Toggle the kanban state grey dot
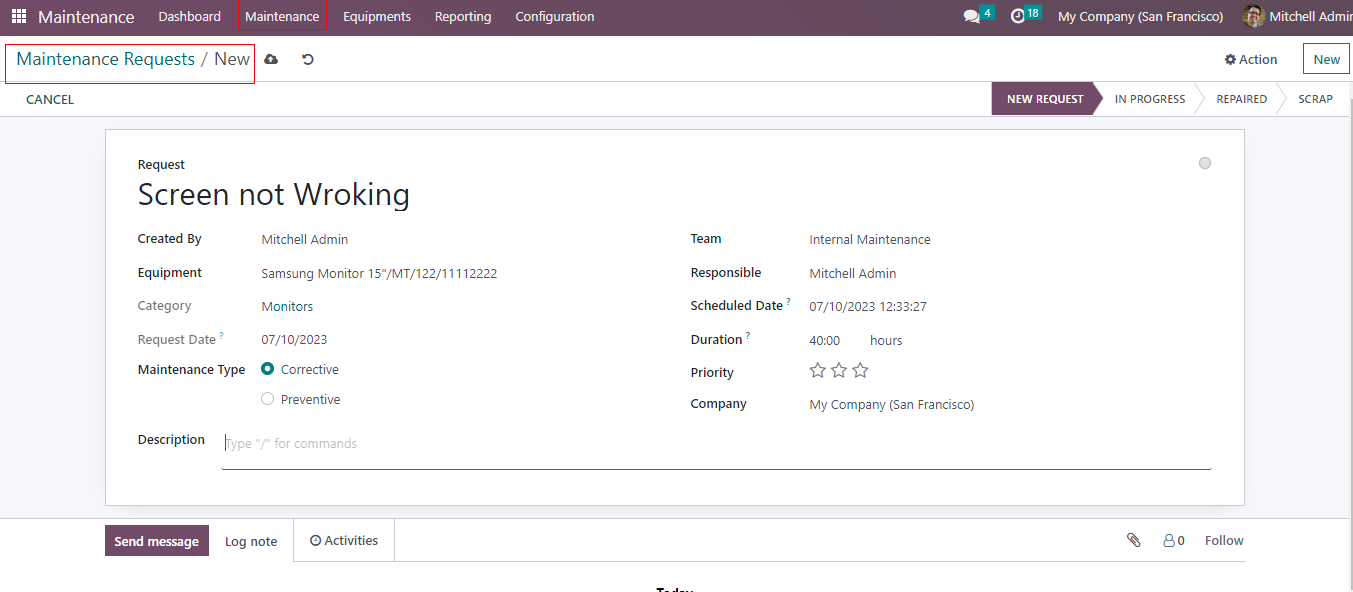The height and width of the screenshot is (592, 1353). [x=1205, y=163]
